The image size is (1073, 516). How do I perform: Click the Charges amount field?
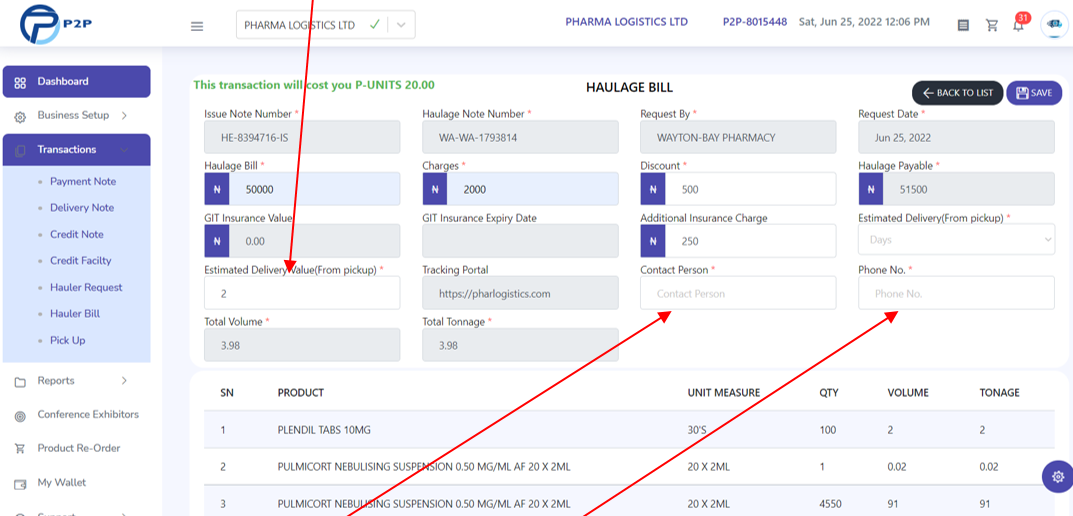click(532, 189)
